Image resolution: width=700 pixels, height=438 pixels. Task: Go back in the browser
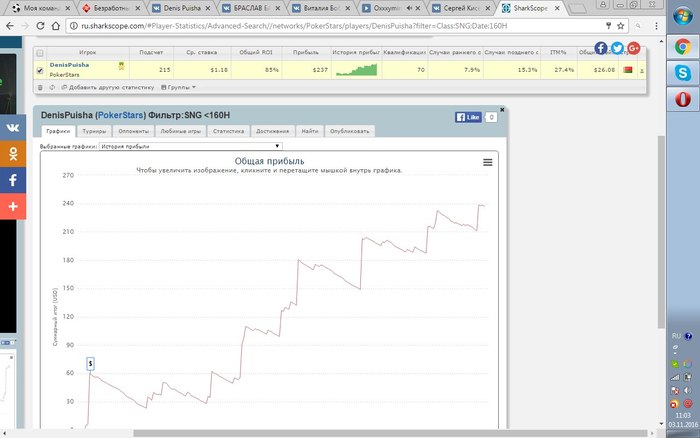(x=10, y=26)
